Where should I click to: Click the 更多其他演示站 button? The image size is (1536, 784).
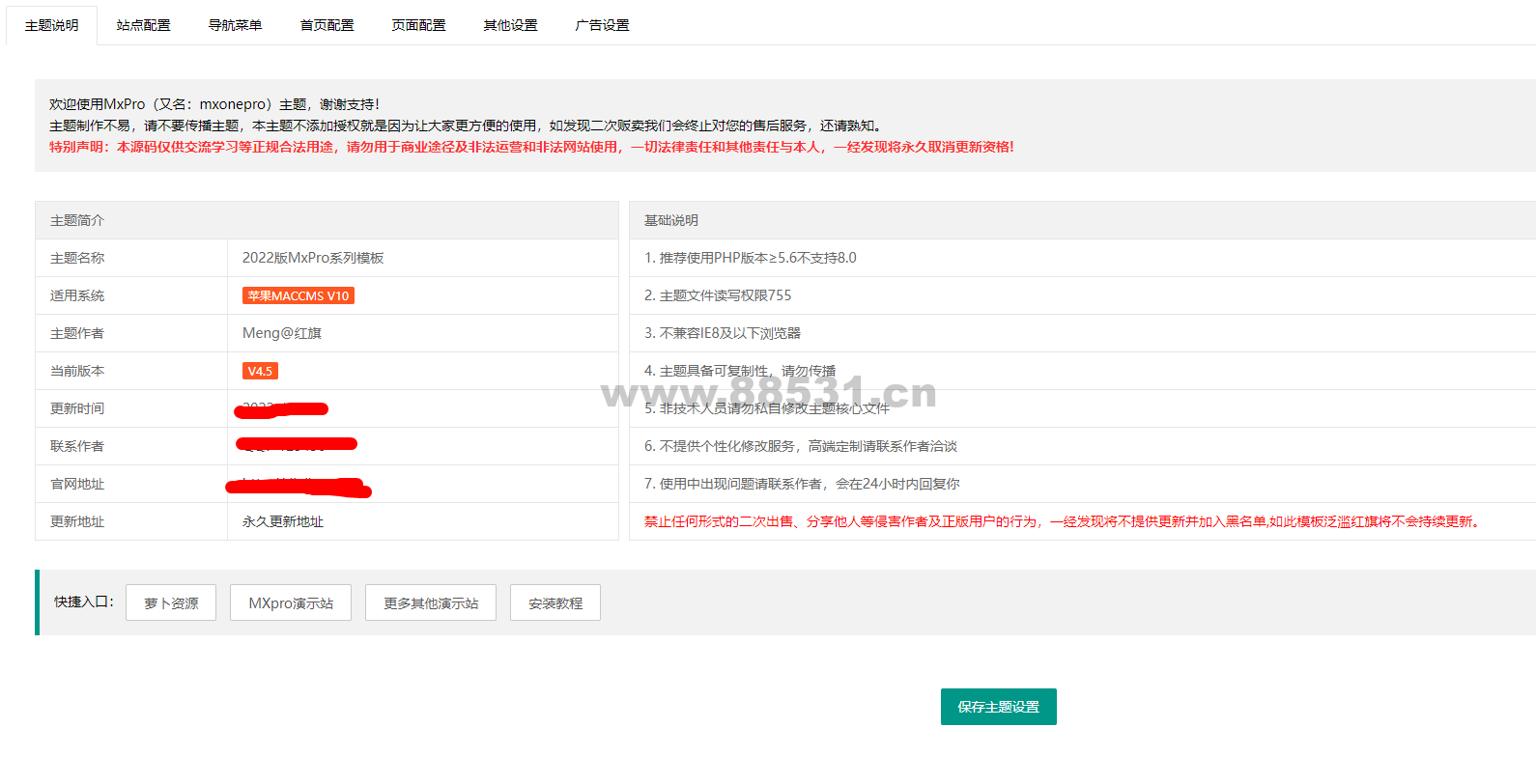431,602
